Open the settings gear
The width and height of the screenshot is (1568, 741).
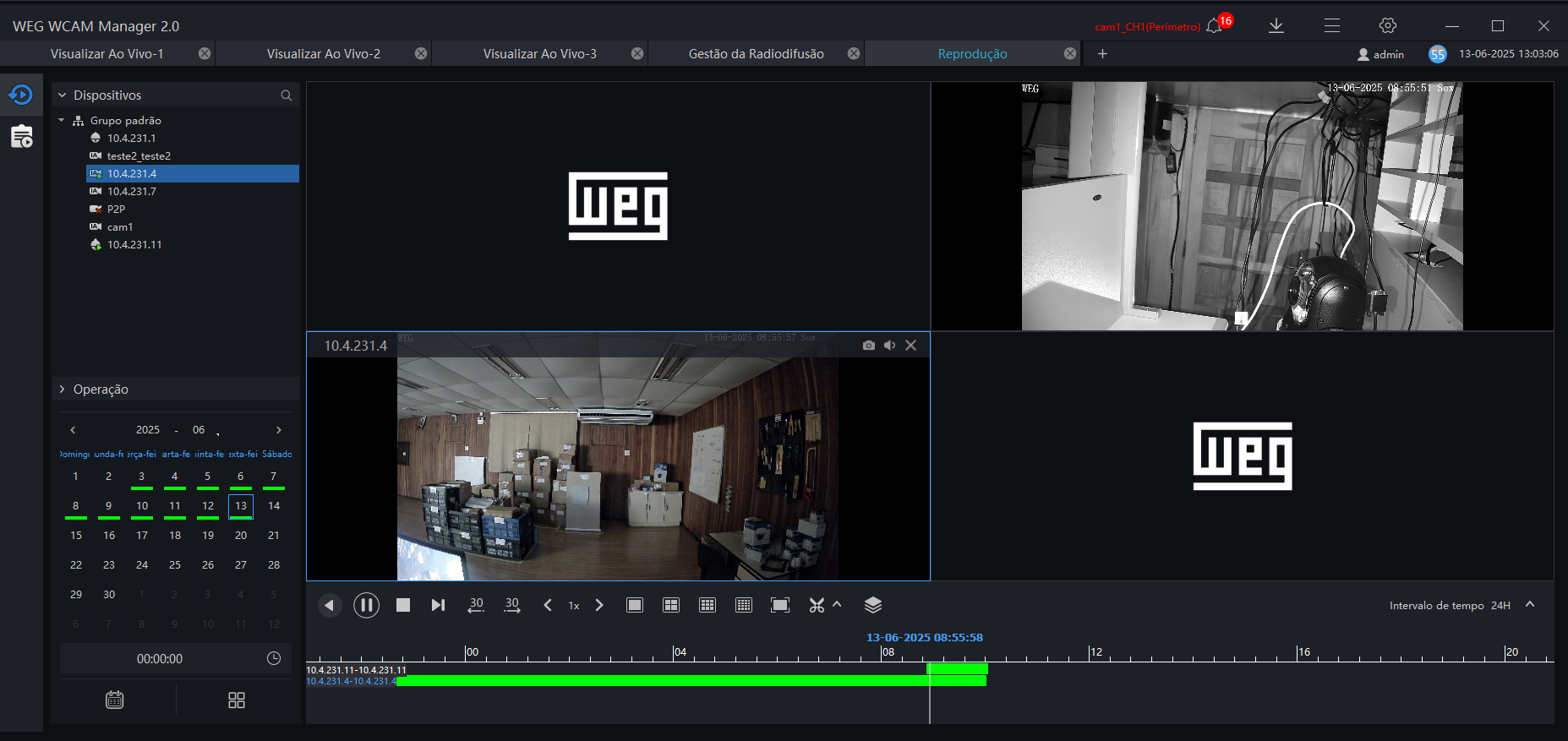tap(1388, 25)
